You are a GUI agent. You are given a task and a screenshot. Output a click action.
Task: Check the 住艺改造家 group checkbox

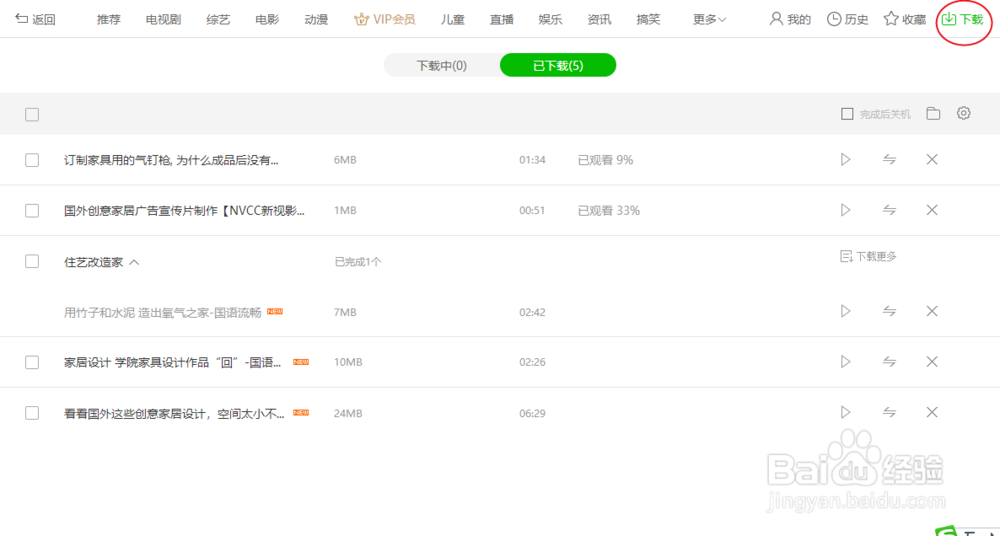(32, 261)
